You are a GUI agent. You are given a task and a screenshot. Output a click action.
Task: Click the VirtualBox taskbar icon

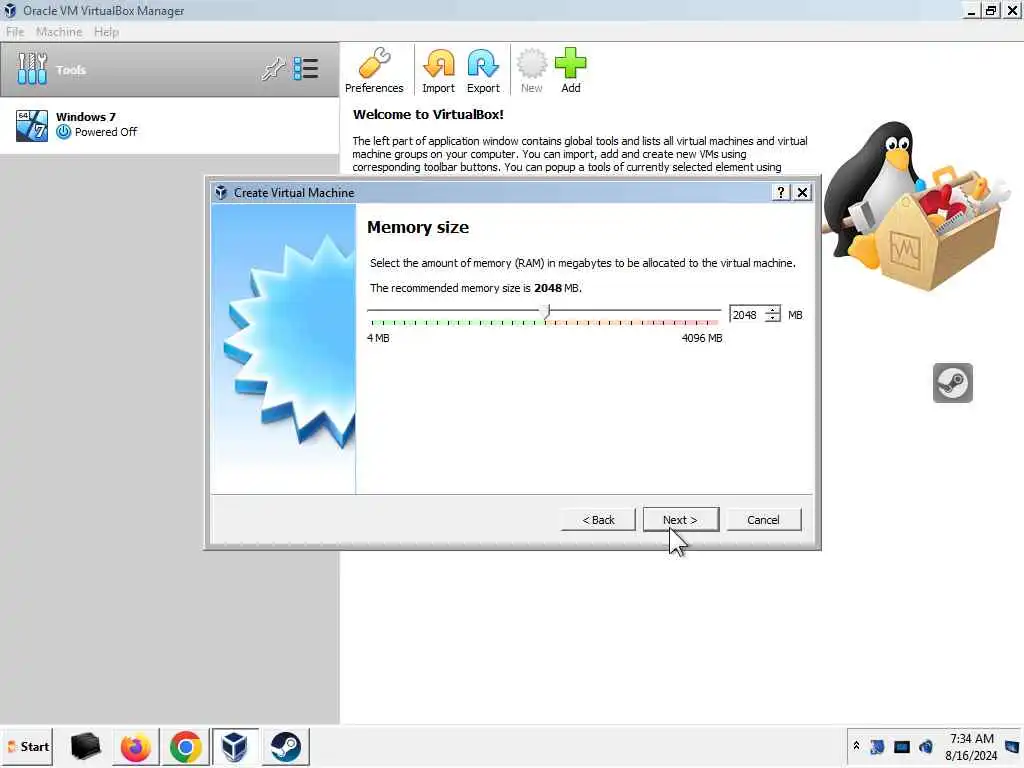[x=235, y=746]
